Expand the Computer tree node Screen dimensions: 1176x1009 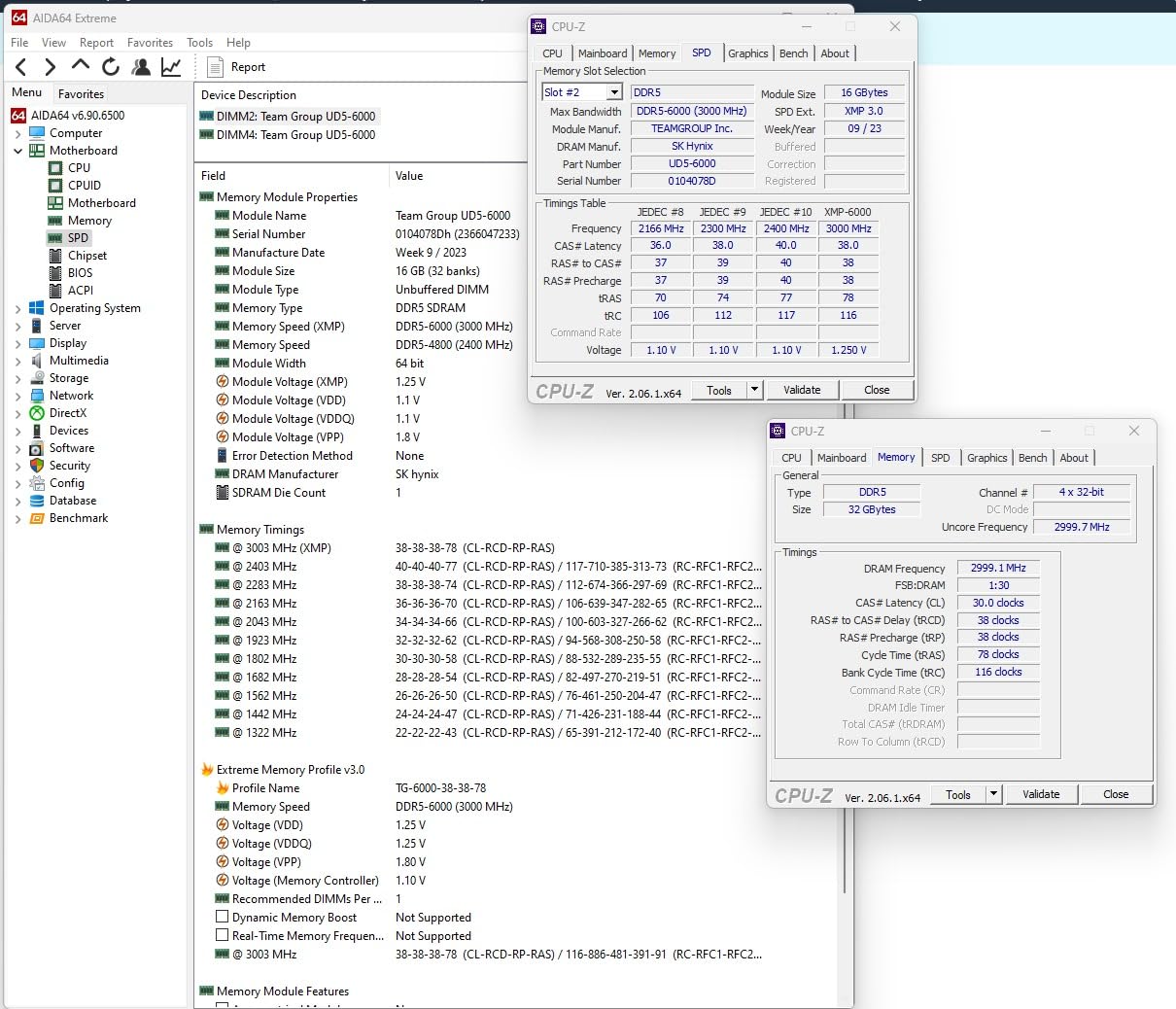click(17, 133)
